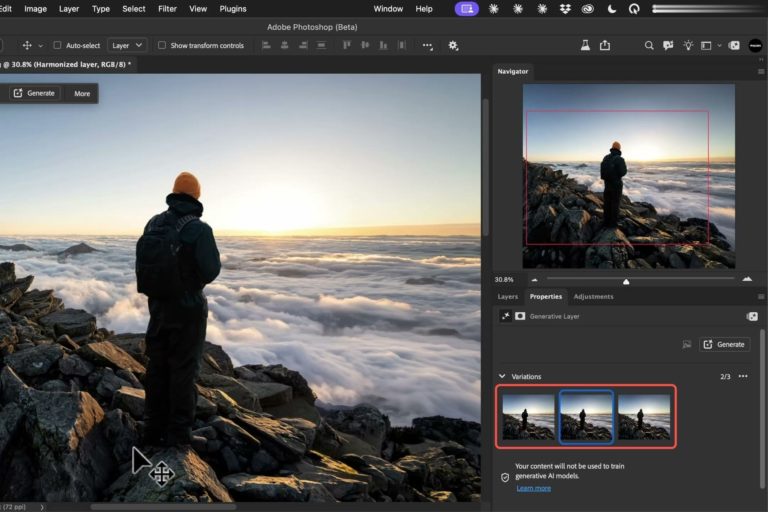Open the round profile avatar
The height and width of the screenshot is (512, 768).
(x=755, y=46)
